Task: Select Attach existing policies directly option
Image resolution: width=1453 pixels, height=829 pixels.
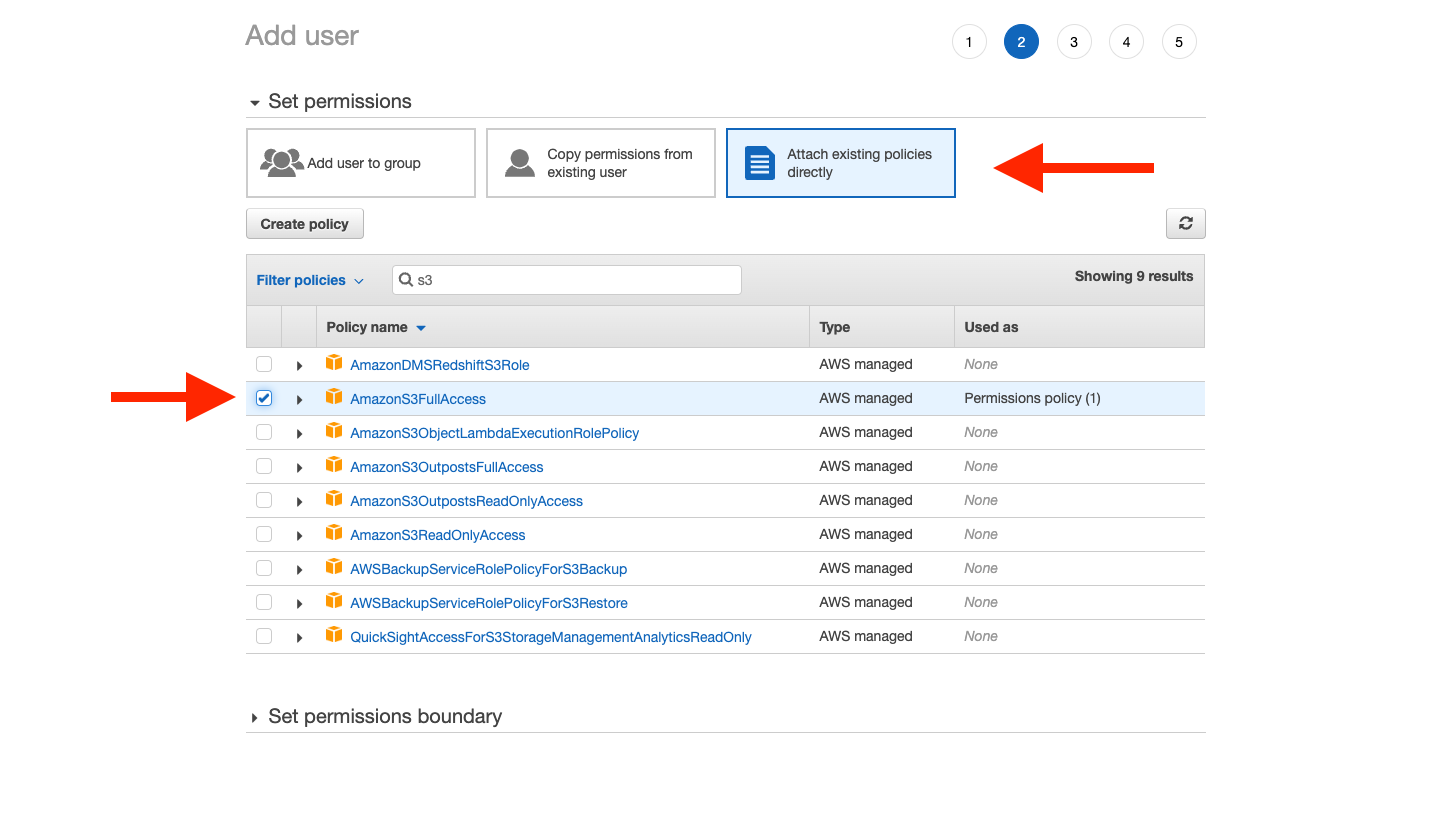Action: click(x=841, y=163)
